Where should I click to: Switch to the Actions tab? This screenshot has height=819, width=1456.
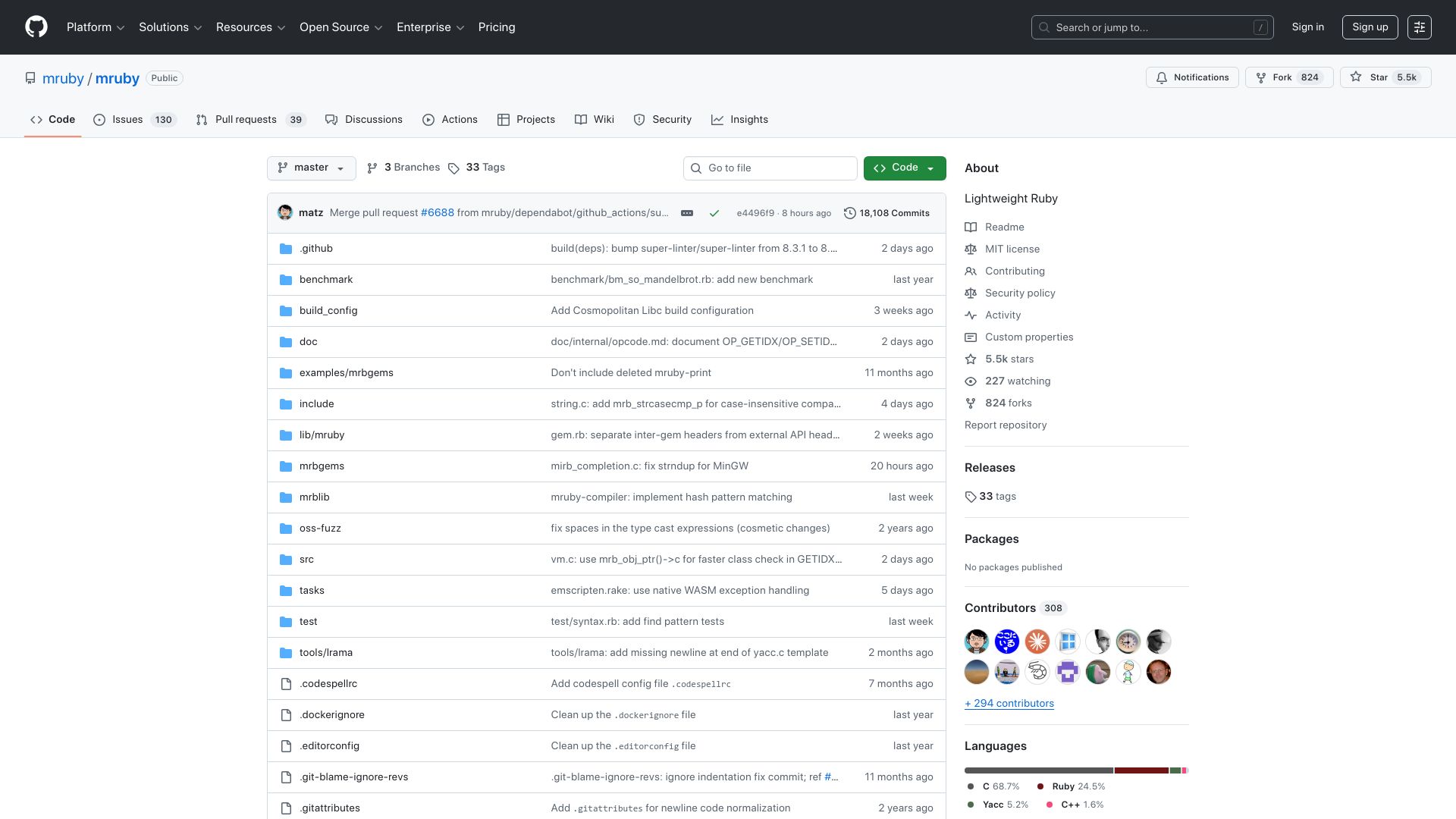[x=450, y=120]
